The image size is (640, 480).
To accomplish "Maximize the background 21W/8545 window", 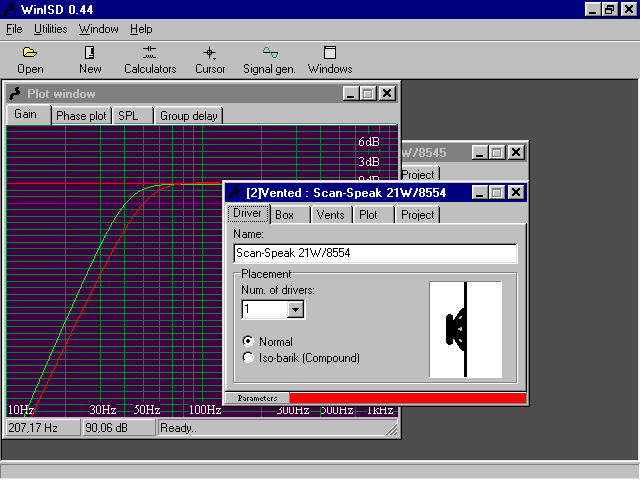I will 497,152.
